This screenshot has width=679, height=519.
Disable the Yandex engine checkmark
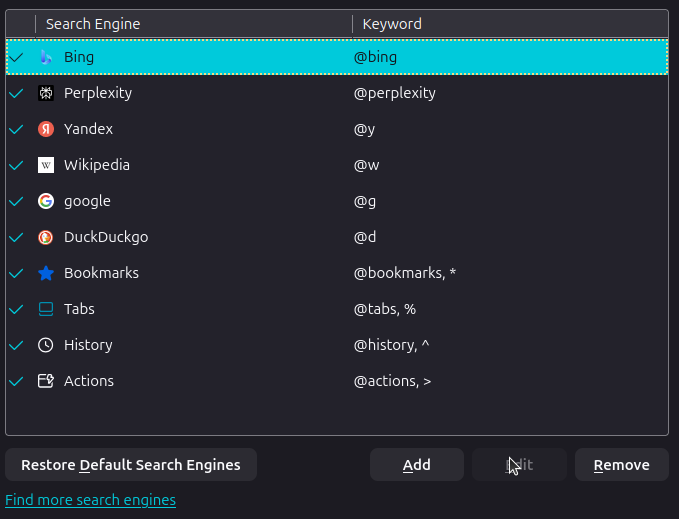point(17,129)
